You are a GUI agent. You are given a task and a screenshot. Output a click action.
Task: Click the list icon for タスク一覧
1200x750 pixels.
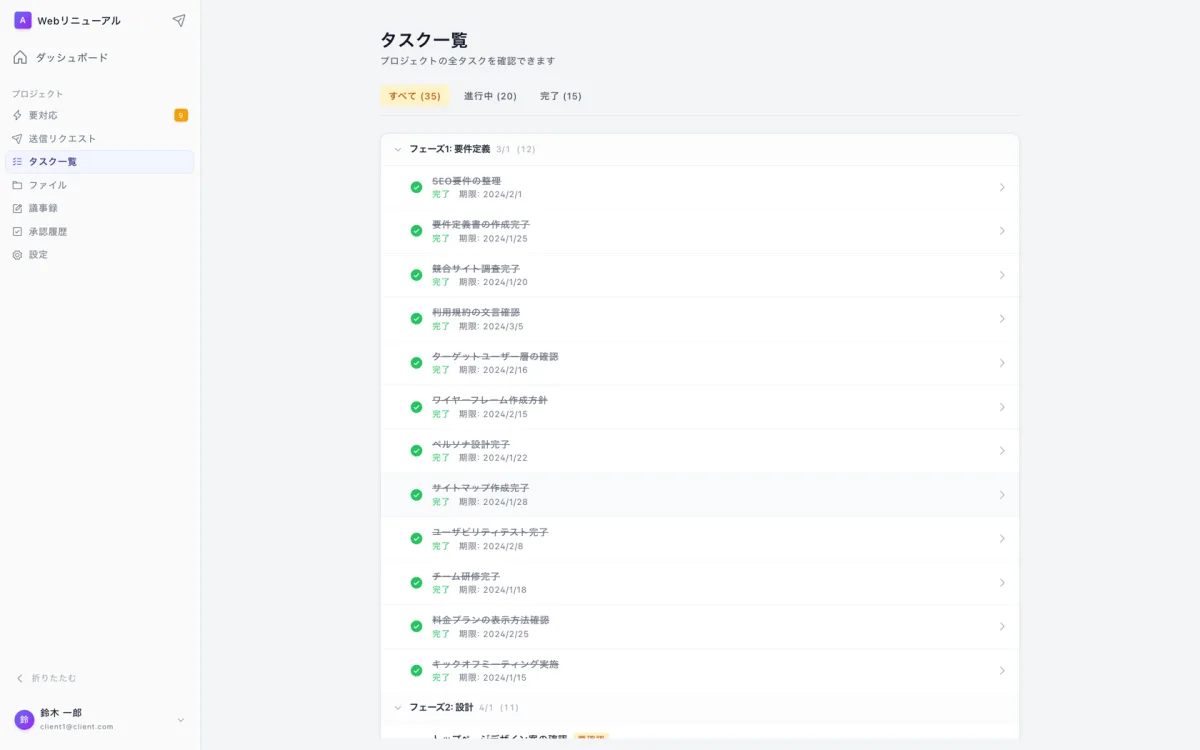[17, 161]
